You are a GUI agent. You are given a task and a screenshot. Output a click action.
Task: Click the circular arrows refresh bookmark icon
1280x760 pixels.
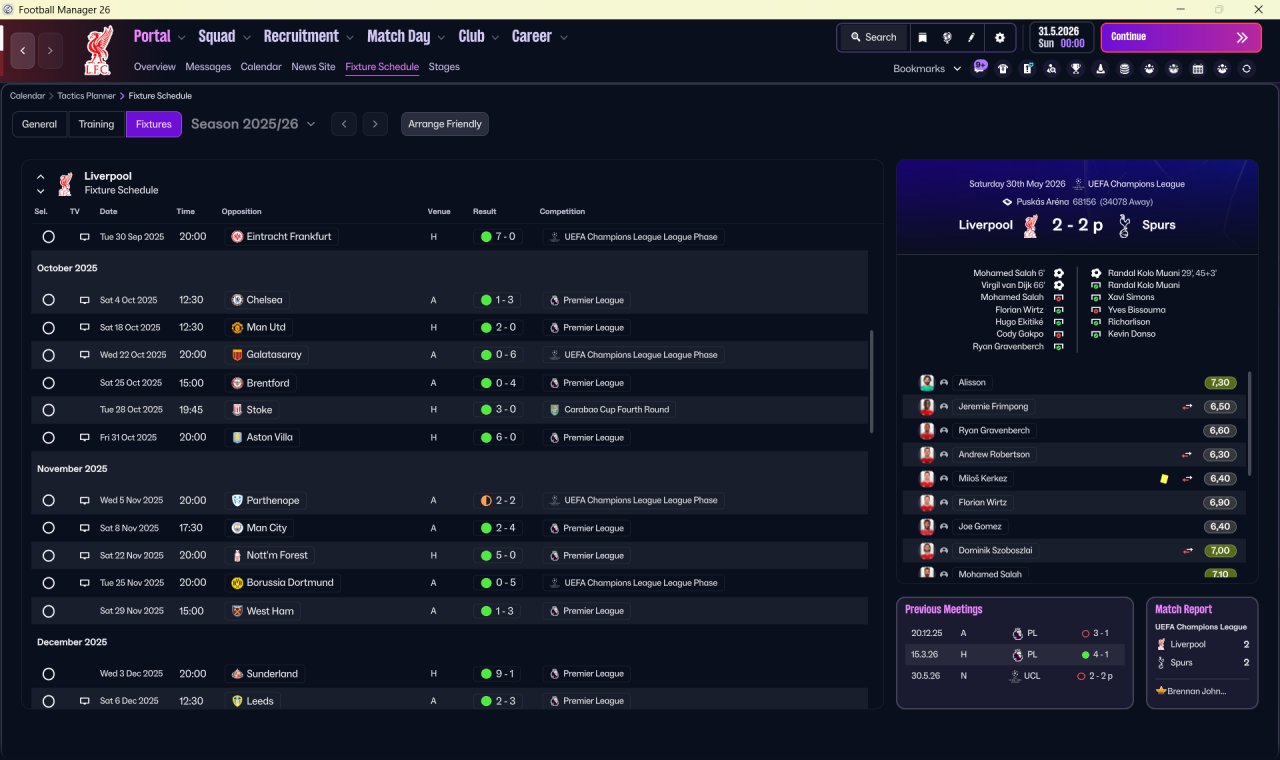1246,69
